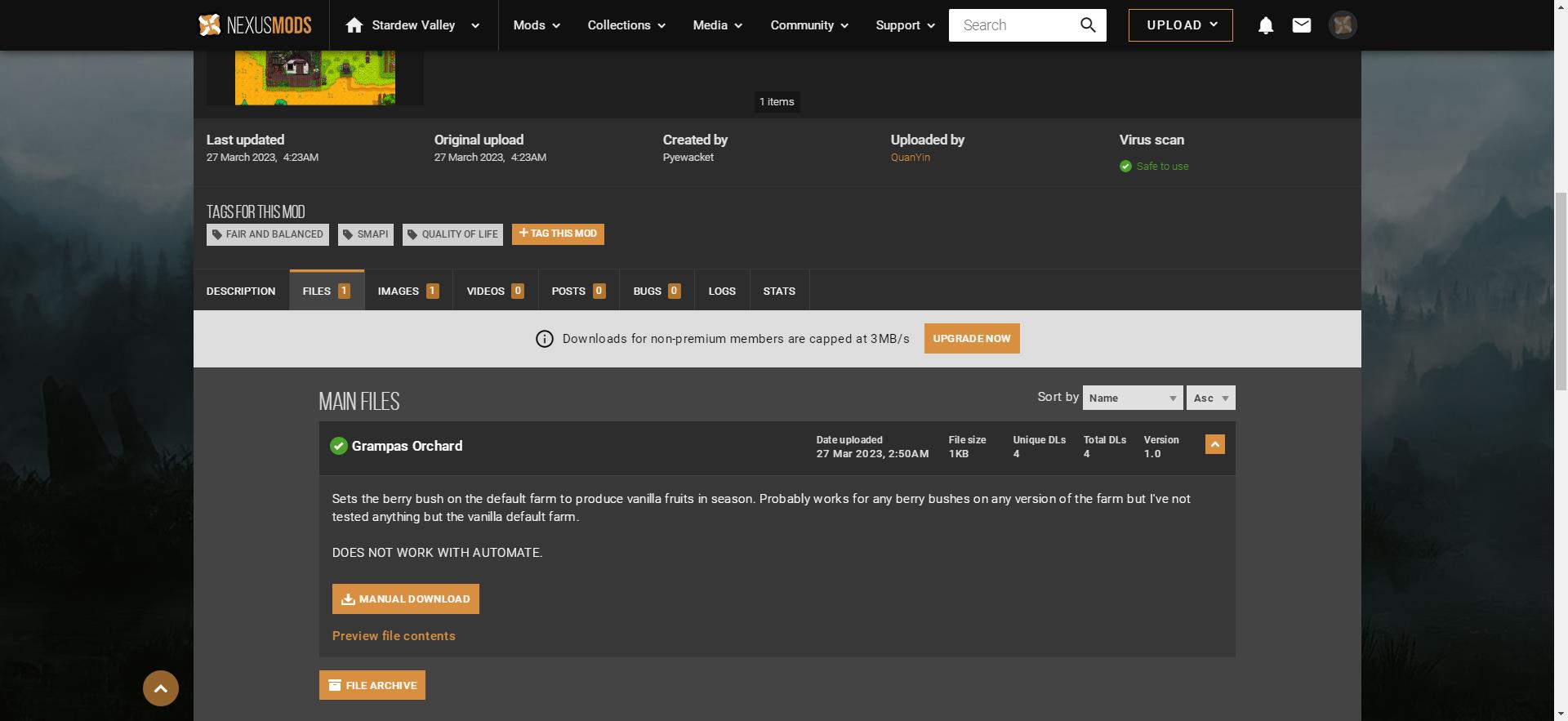
Task: Select the QUALITY OF LIFE tag
Action: [452, 234]
